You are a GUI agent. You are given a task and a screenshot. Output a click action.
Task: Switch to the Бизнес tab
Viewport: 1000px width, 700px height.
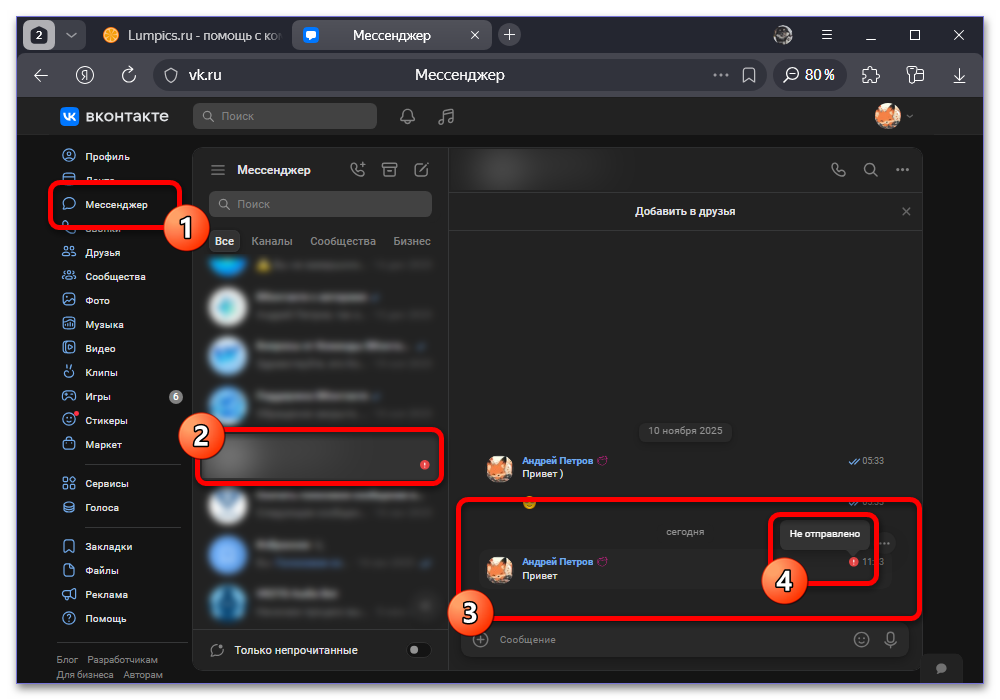pos(411,241)
